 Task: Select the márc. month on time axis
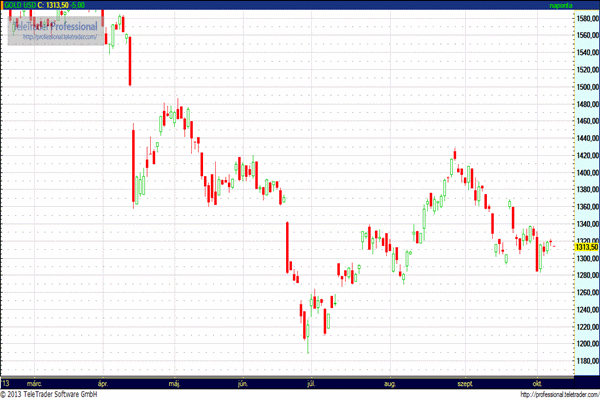pyautogui.click(x=34, y=383)
